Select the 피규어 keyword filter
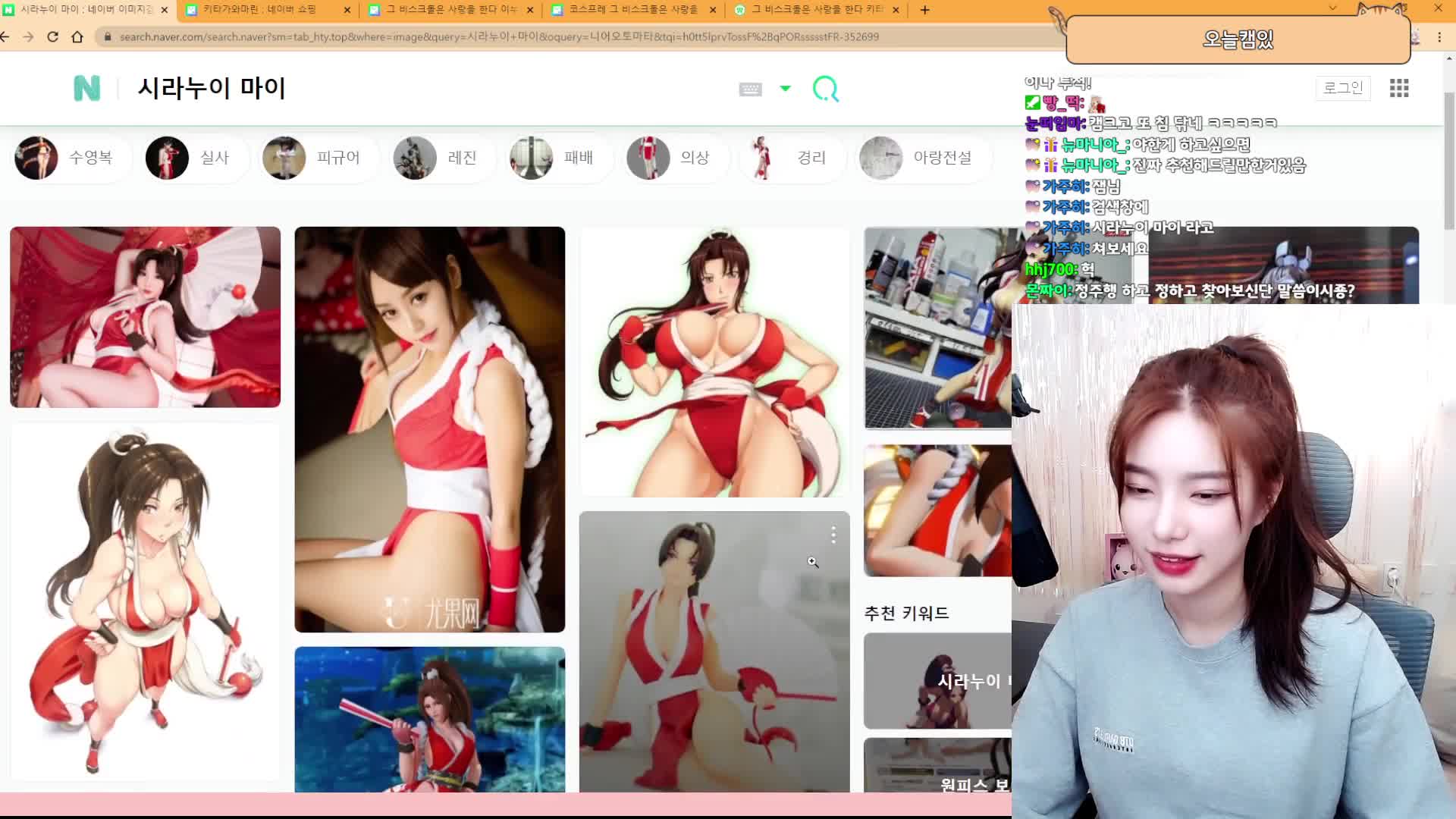The image size is (1456, 819). tap(319, 158)
